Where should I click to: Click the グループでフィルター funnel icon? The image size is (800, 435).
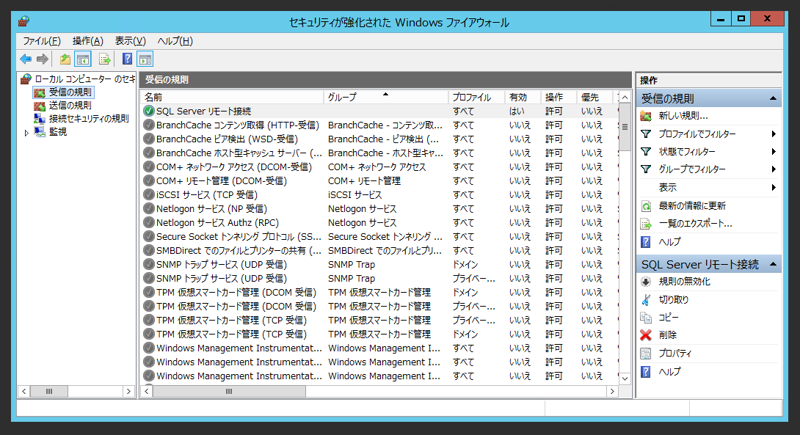pyautogui.click(x=646, y=169)
